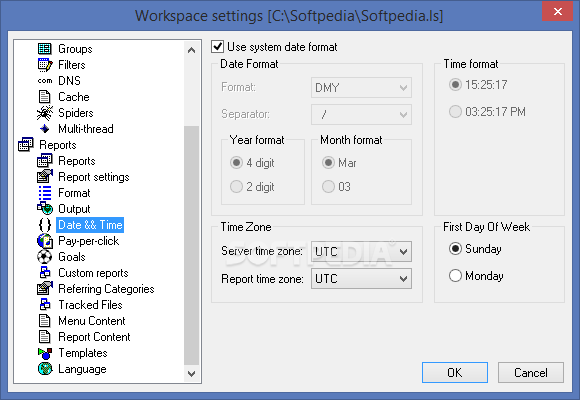This screenshot has height=400, width=580.
Task: Click the Goals soccer ball icon
Action: coord(45,257)
